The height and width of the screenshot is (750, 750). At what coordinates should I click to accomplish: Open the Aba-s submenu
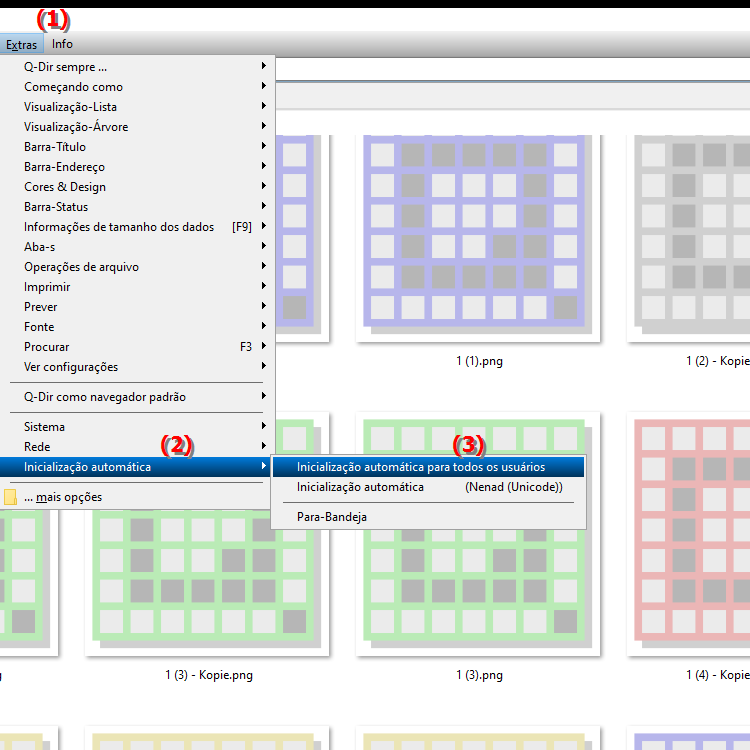(x=137, y=247)
